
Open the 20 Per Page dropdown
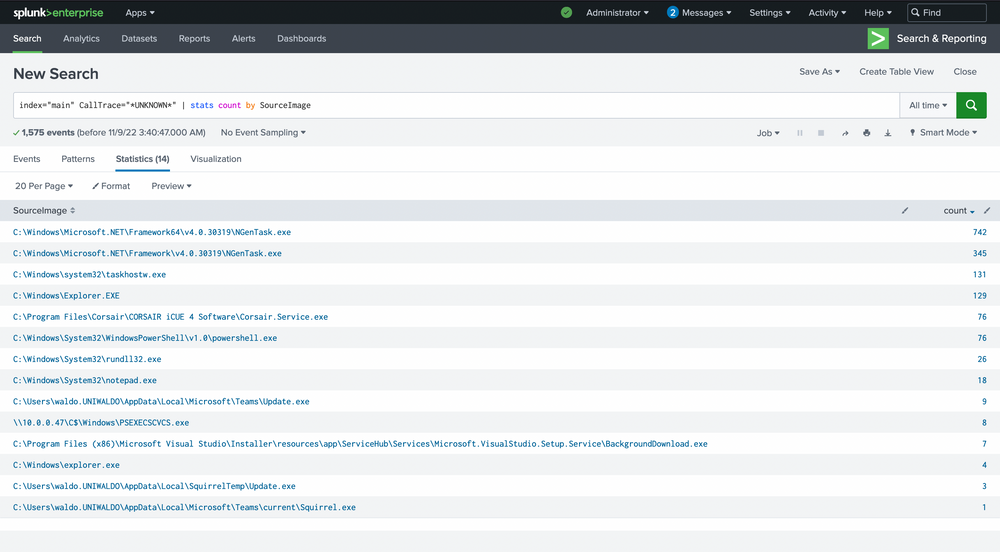point(45,186)
